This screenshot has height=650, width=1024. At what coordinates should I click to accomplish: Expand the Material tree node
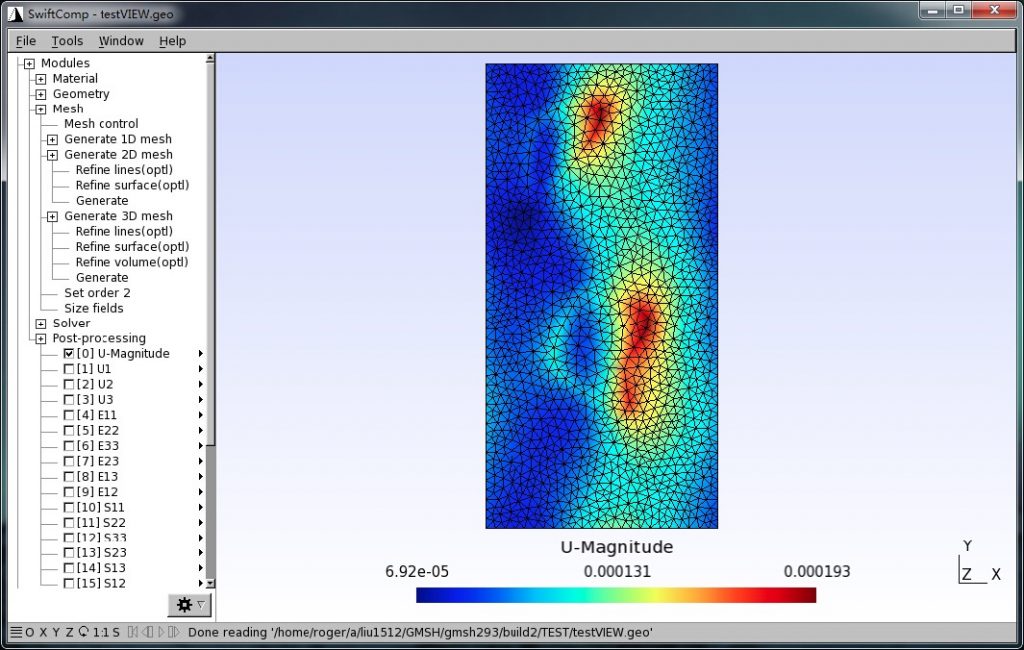39,78
